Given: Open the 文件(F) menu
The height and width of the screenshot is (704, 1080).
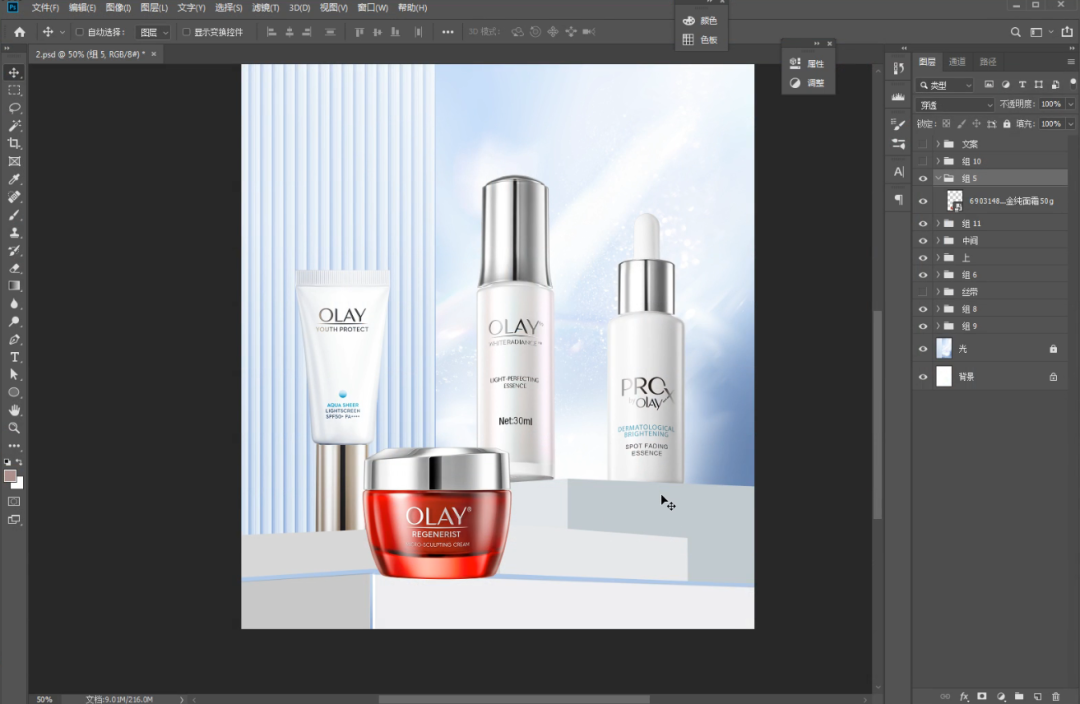Looking at the screenshot, I should click(x=45, y=8).
